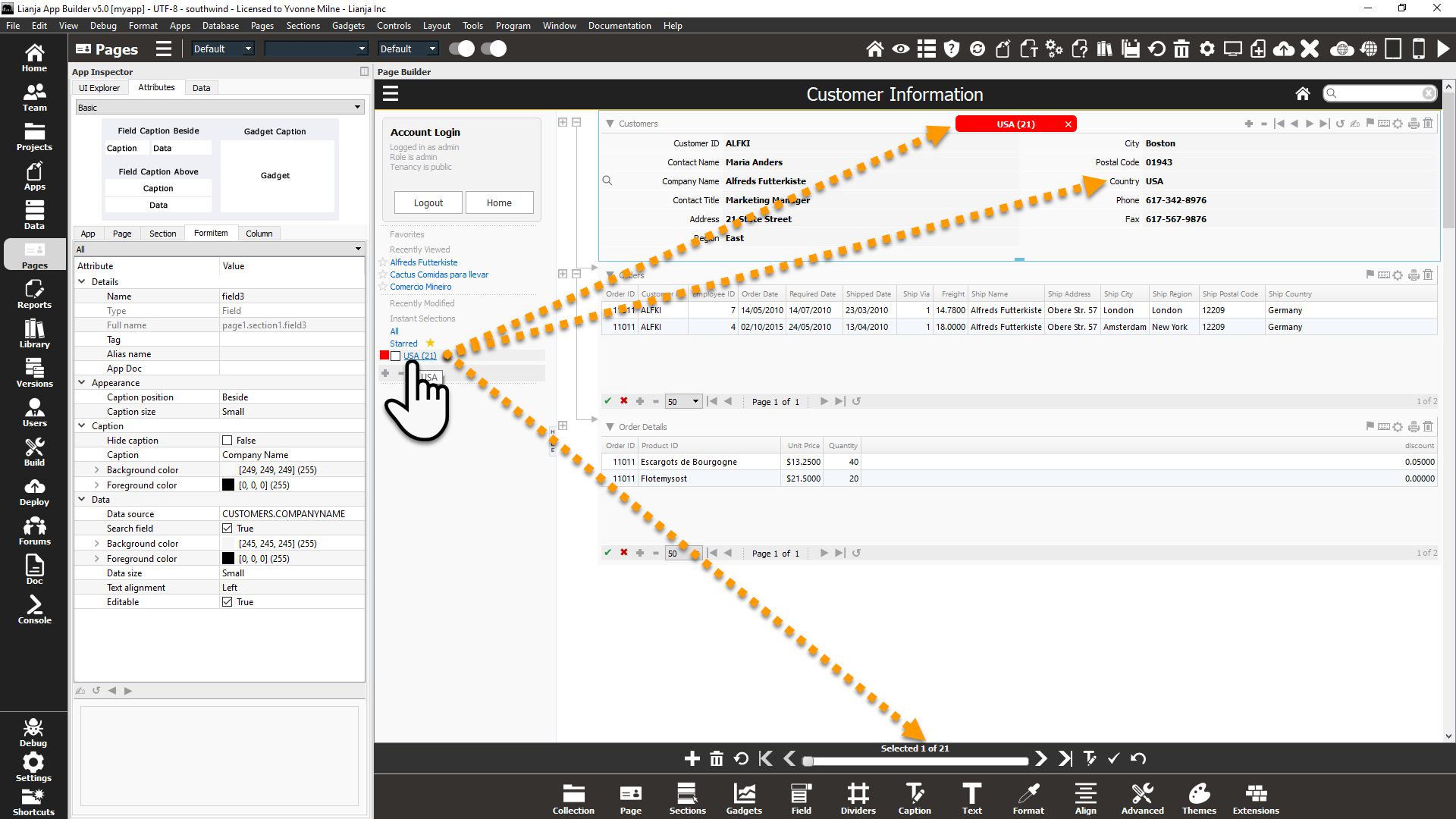Collapse the Appearance attribute group

tap(82, 383)
